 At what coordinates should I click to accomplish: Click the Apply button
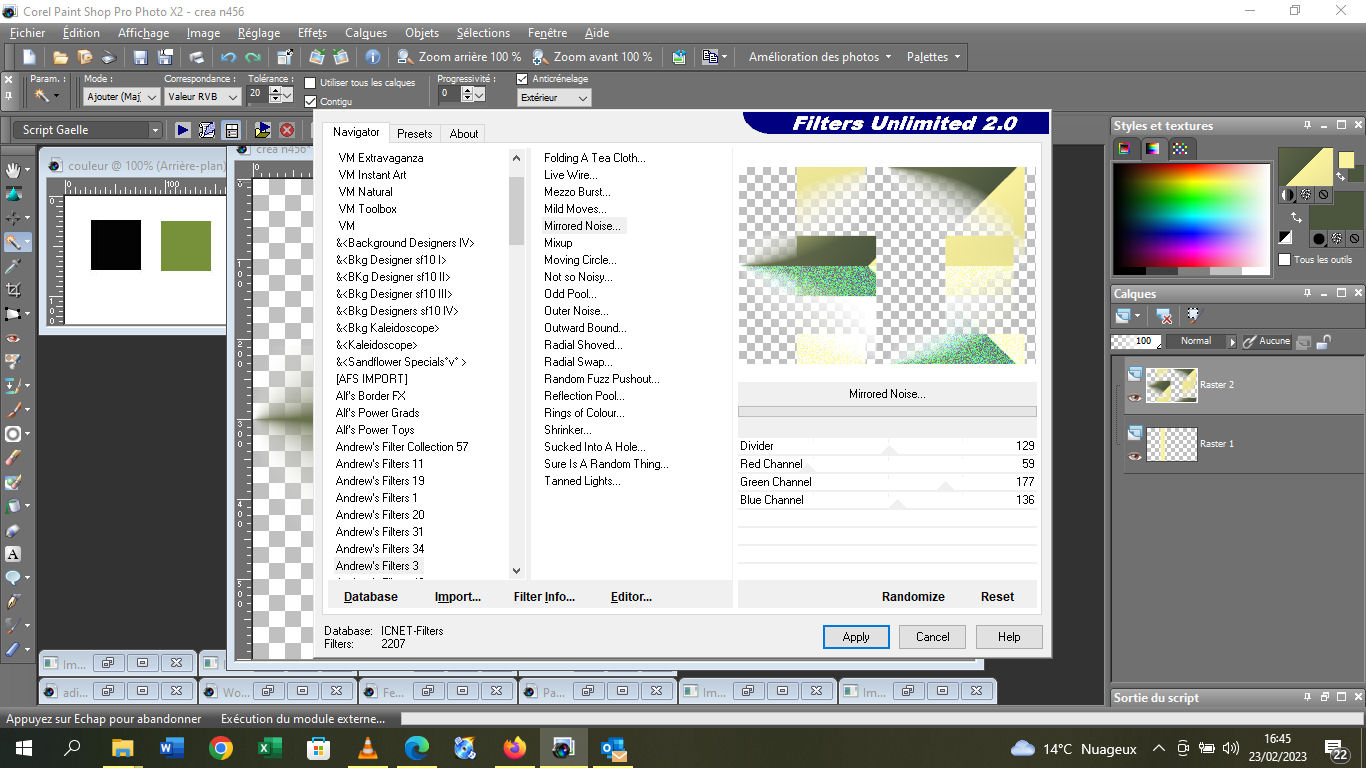tap(856, 637)
